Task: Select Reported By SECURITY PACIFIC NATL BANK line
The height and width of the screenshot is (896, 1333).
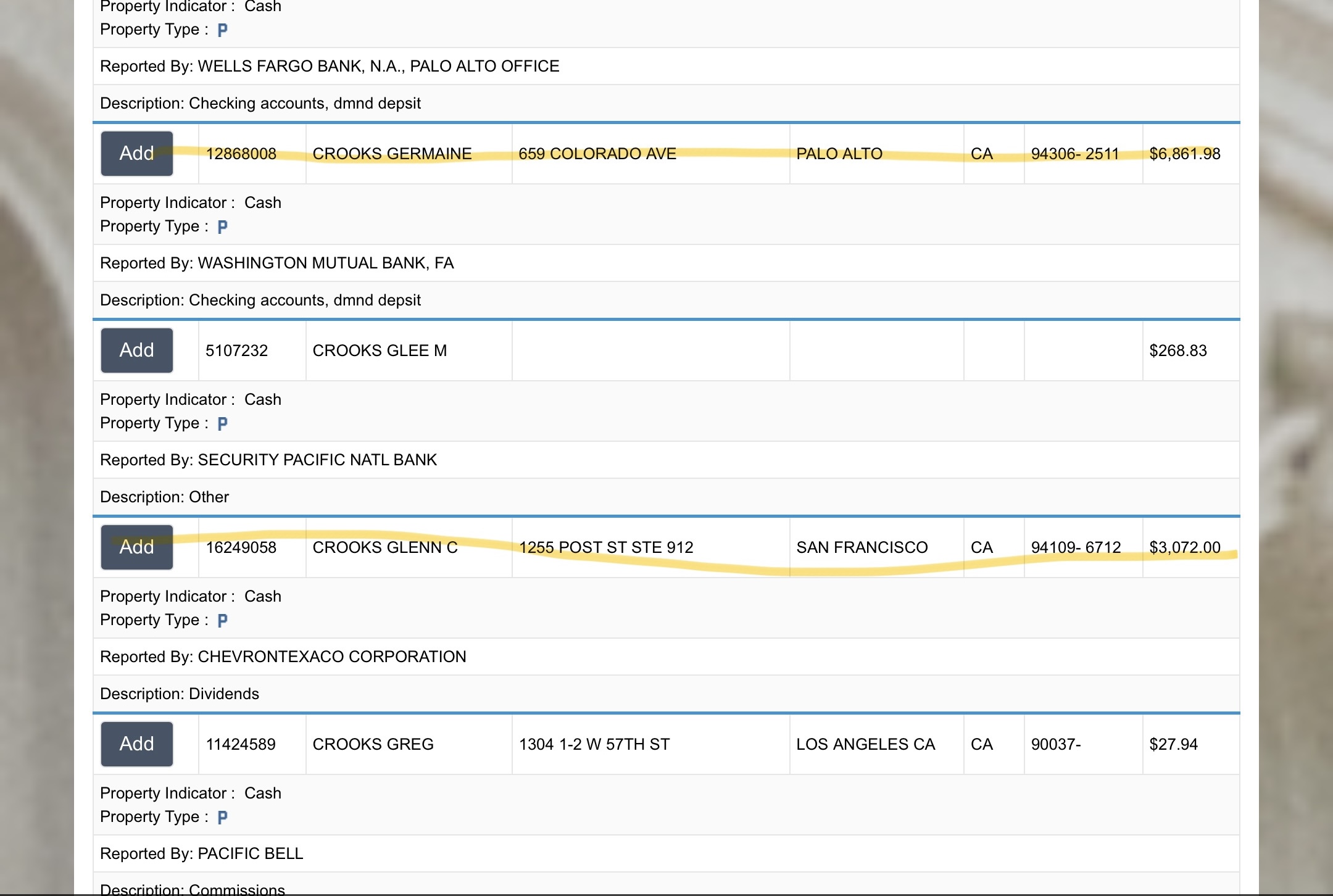Action: click(666, 460)
